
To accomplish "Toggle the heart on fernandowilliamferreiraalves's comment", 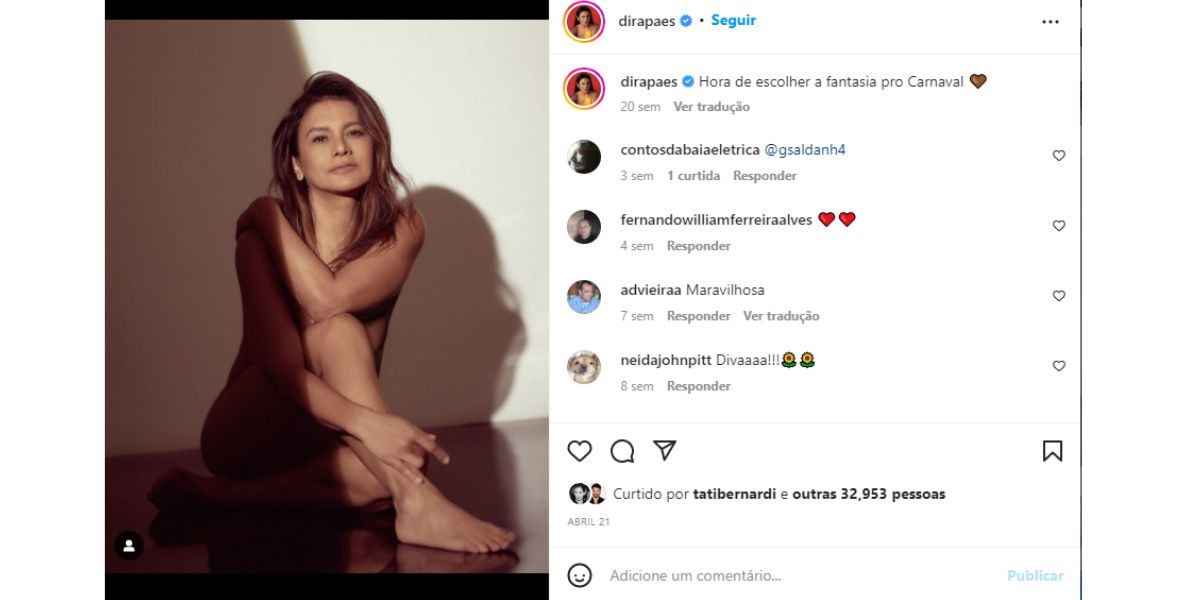I will click(1059, 225).
